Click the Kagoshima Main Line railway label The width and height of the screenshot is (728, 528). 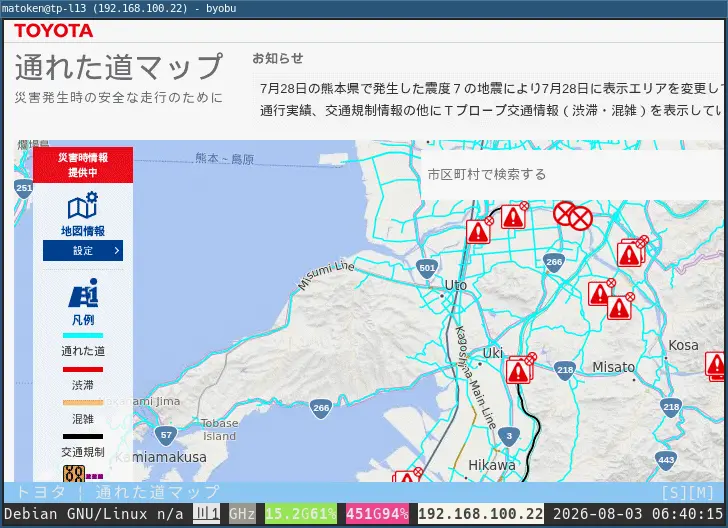click(x=475, y=377)
